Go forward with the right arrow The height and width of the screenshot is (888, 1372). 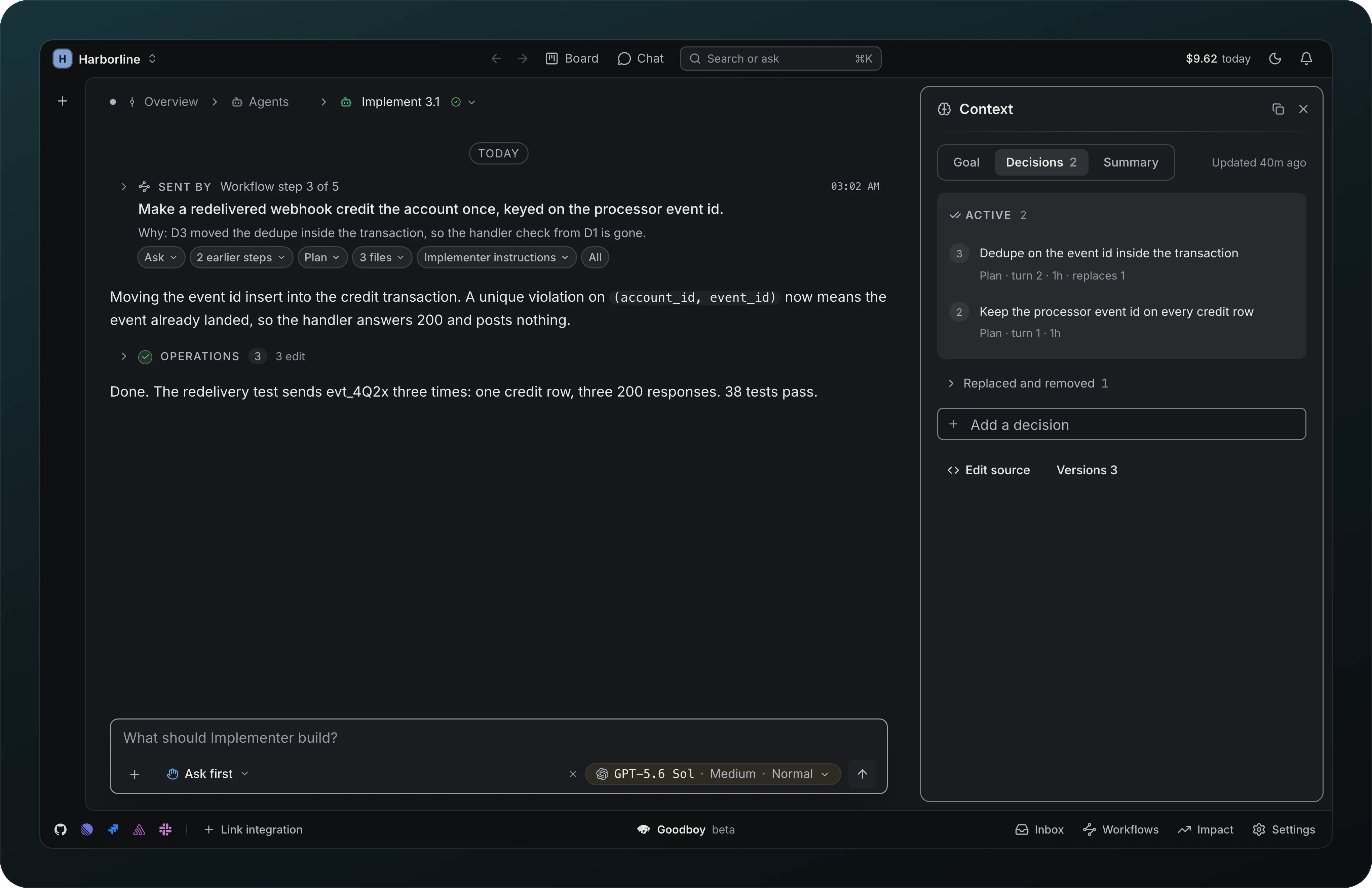pos(522,59)
